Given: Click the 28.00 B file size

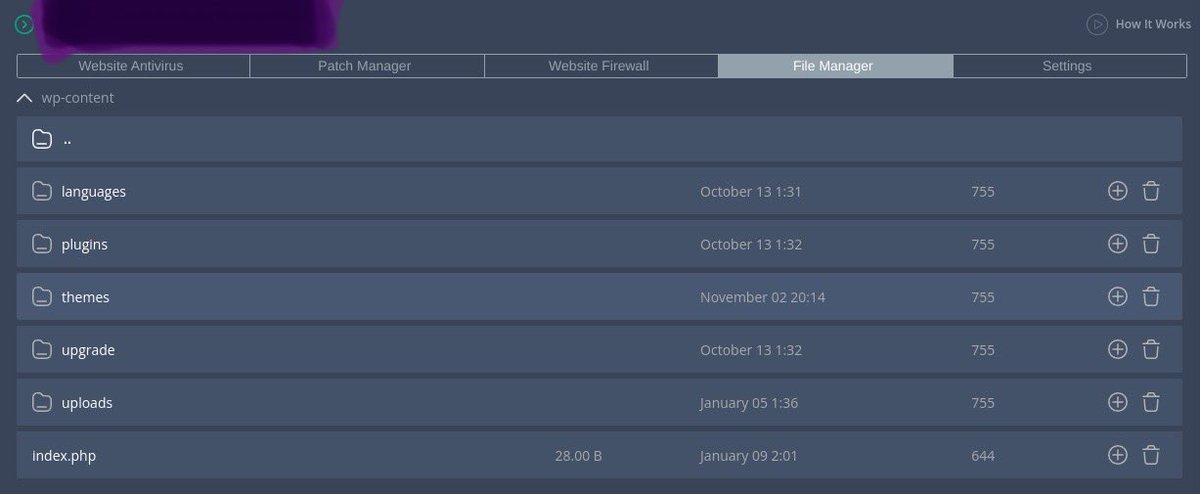Looking at the screenshot, I should [x=579, y=456].
